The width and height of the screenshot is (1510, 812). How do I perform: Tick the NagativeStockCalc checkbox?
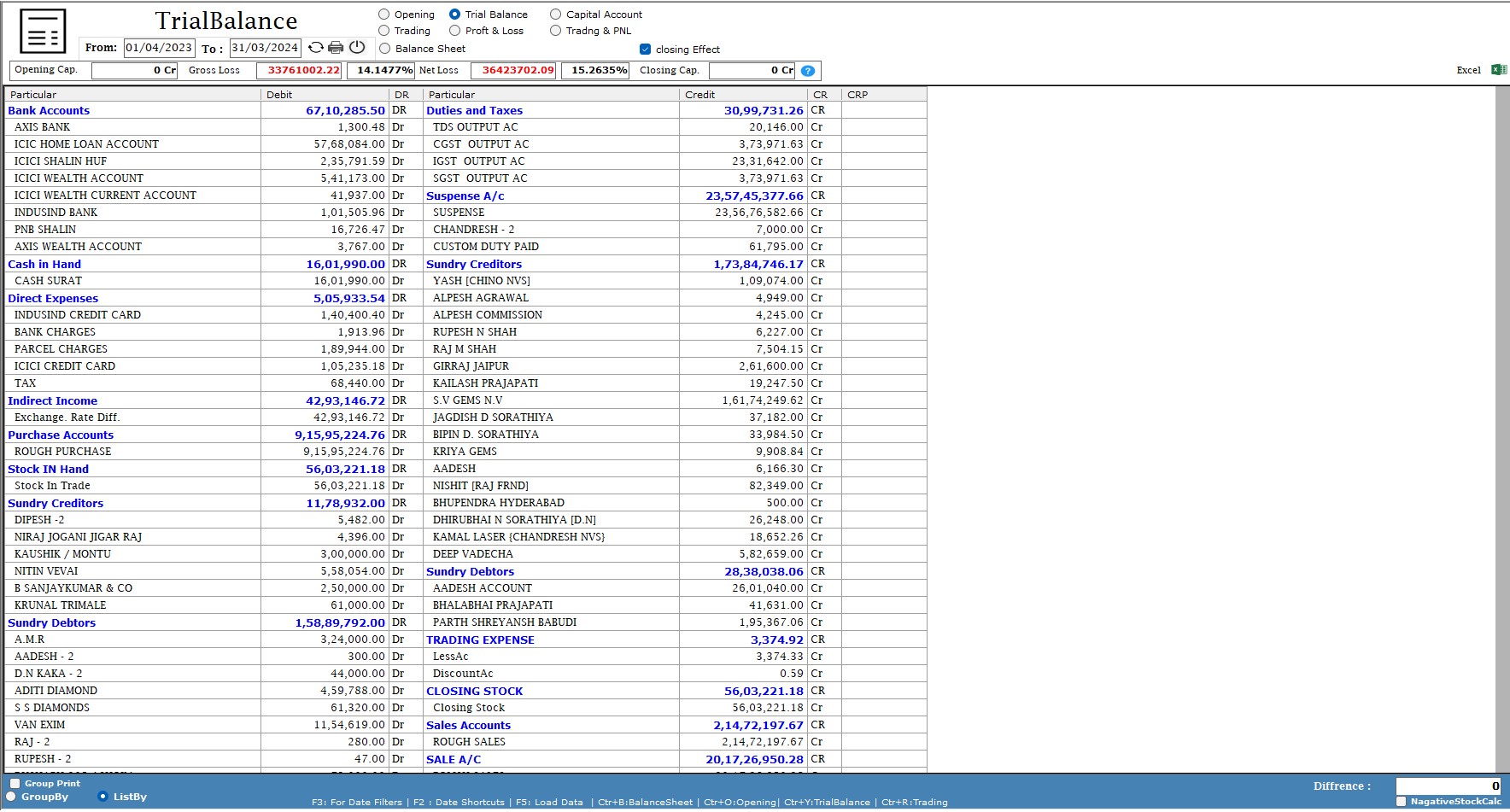point(1401,802)
